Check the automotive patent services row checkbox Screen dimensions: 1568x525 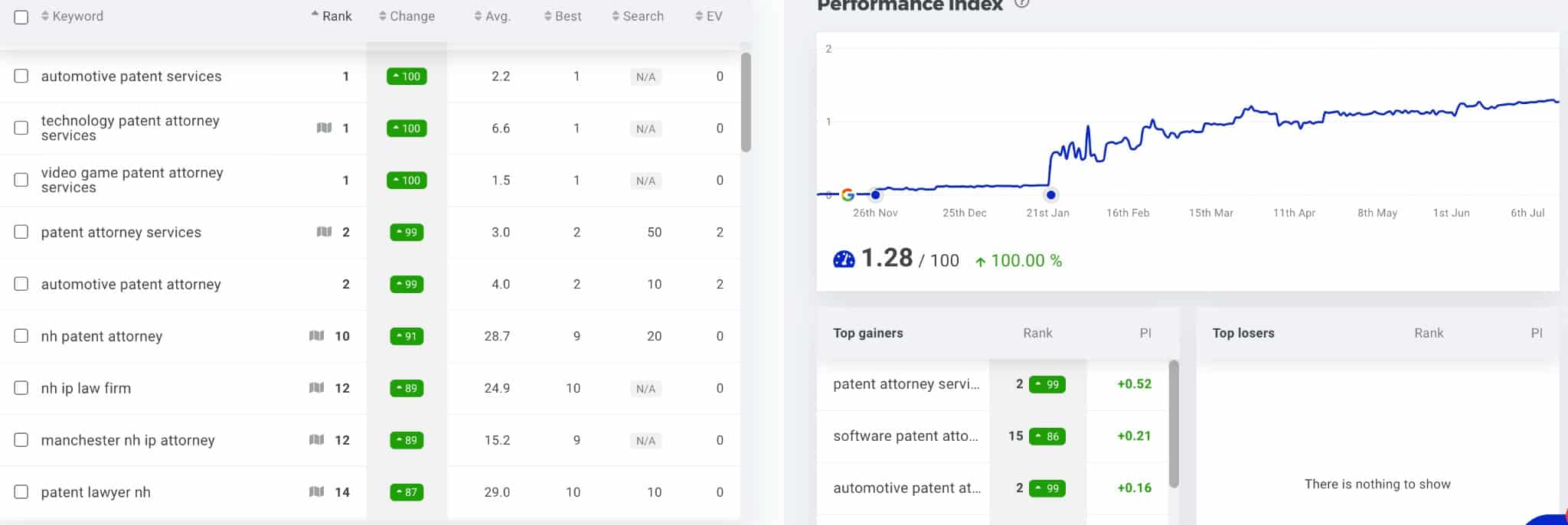pyautogui.click(x=21, y=76)
